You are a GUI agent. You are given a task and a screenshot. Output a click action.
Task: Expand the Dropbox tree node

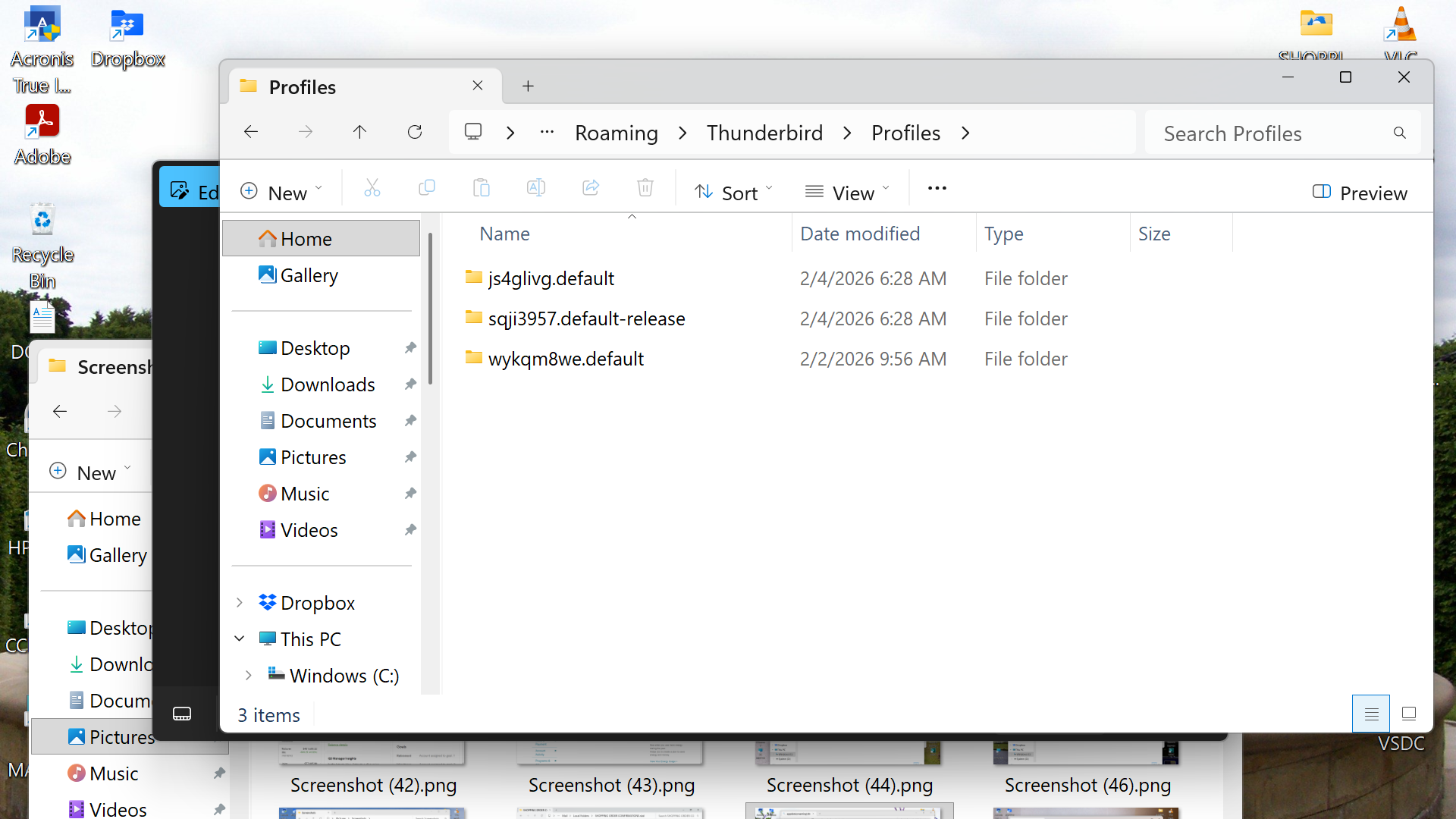240,603
